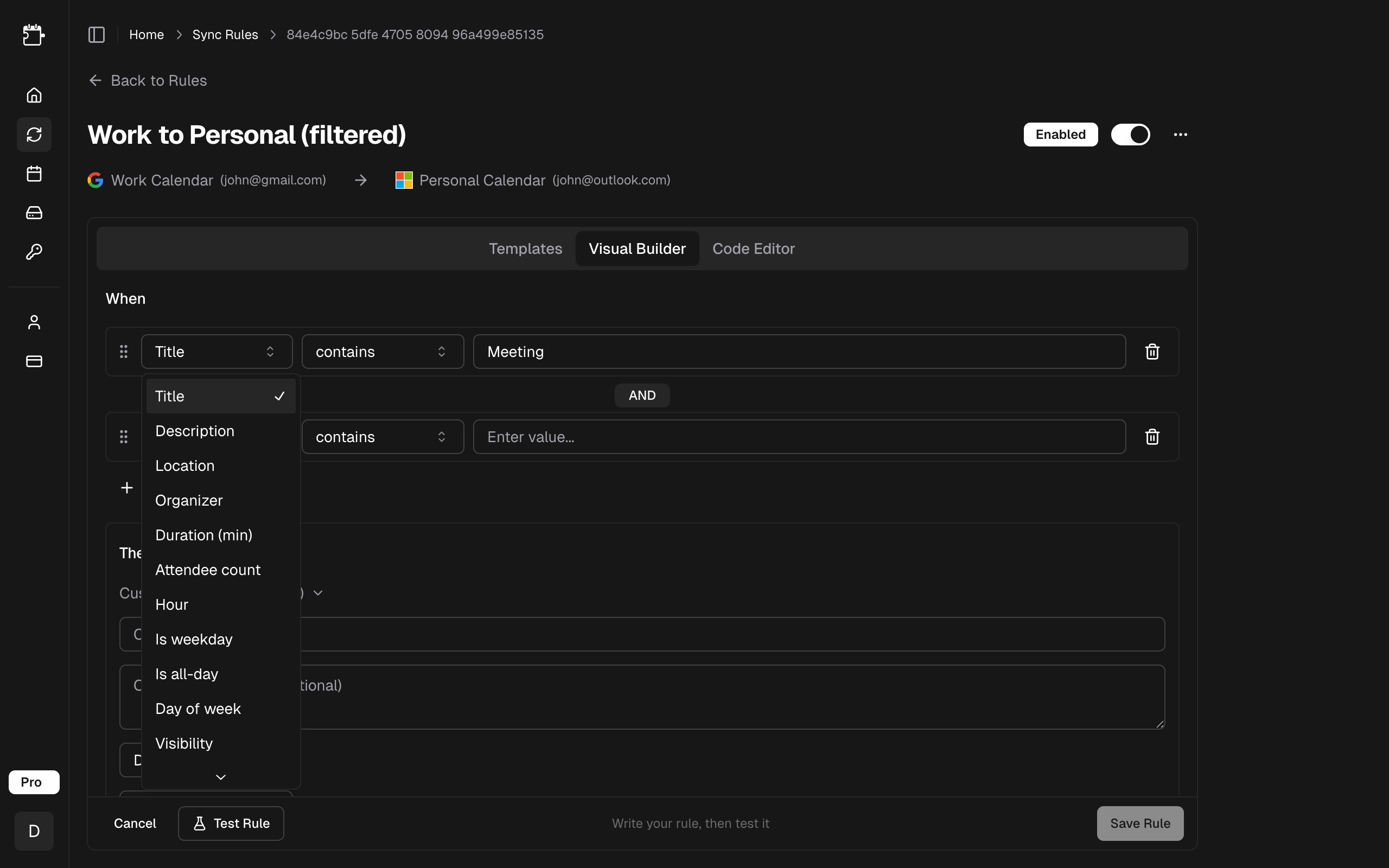Open the first contains operator dropdown
1389x868 pixels.
383,352
